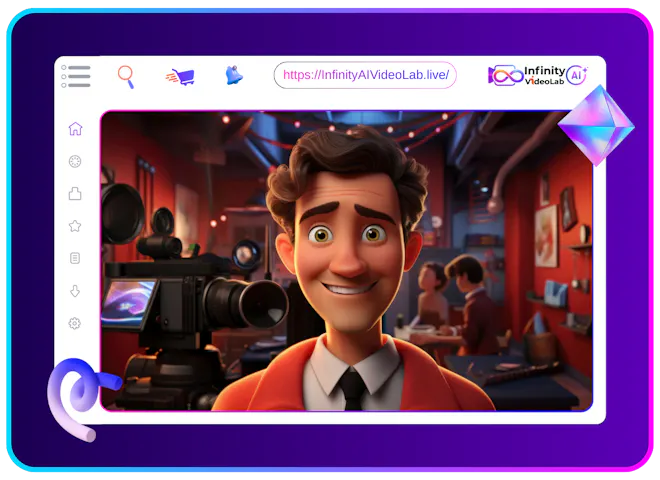Select the circular dial sidebar icon
660x480 pixels.
coord(75,161)
